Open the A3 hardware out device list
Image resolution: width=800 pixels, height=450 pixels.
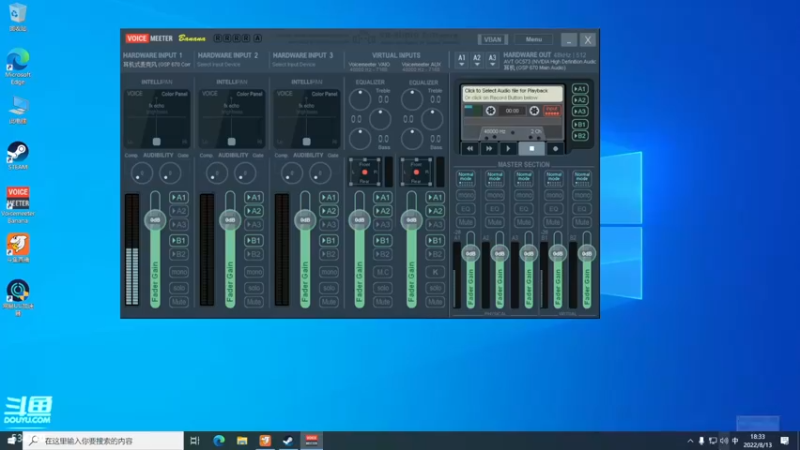pos(492,60)
